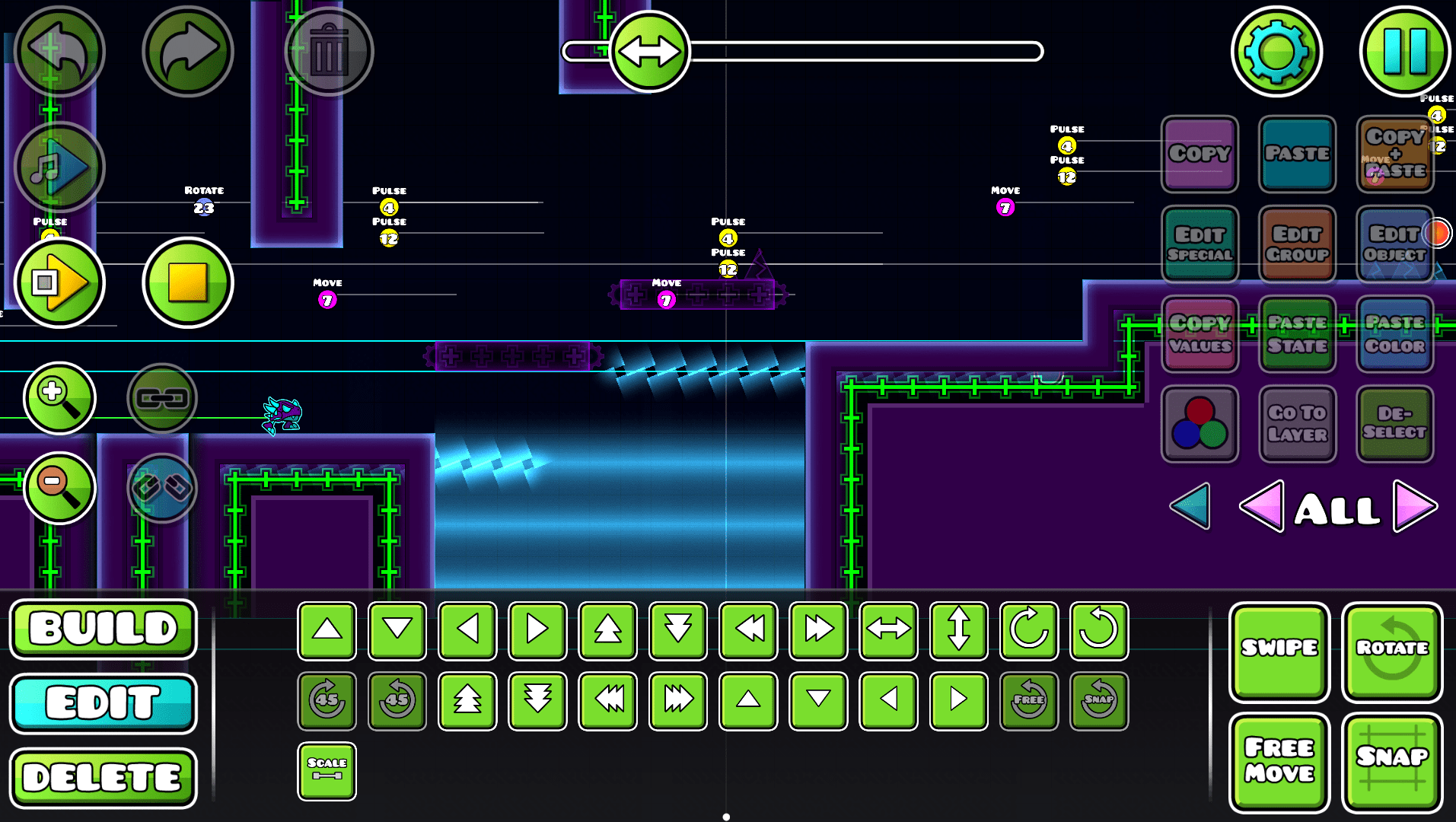Click the Scale button
Image resolution: width=1456 pixels, height=822 pixels.
point(327,771)
